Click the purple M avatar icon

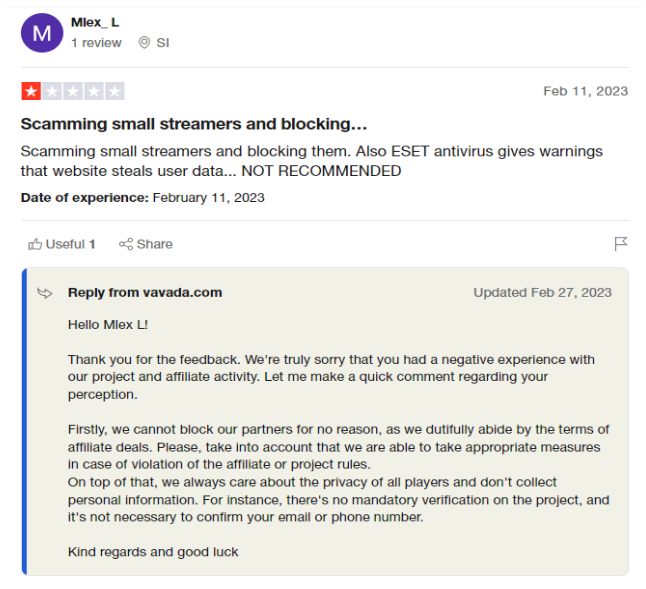[x=42, y=33]
